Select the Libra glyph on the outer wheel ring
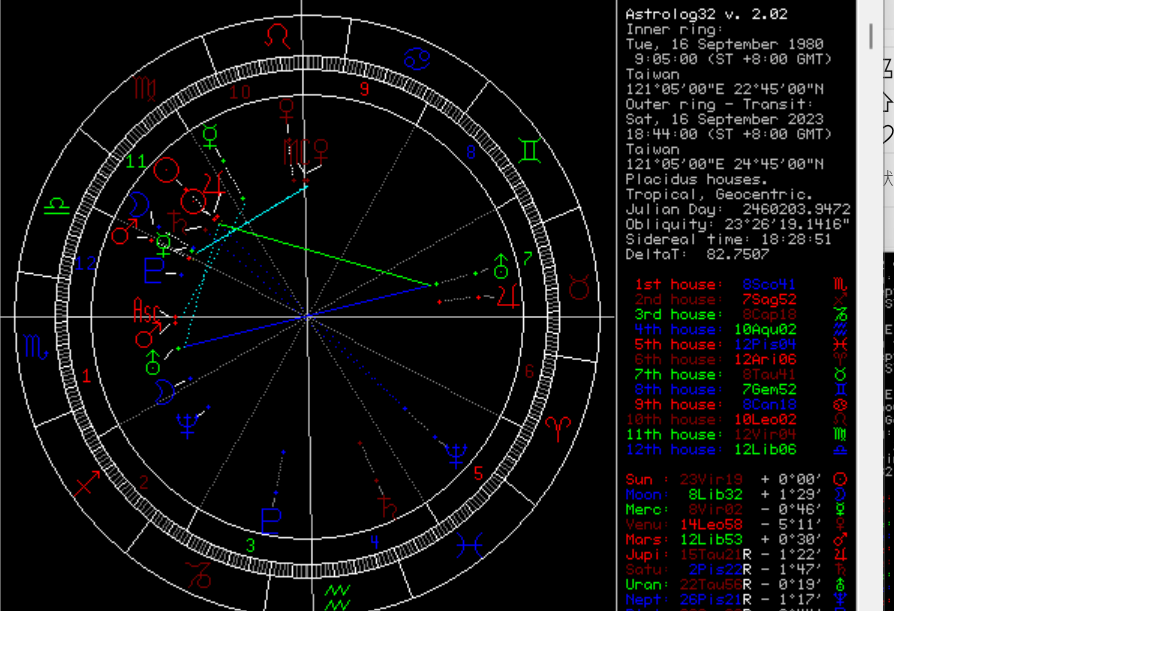 pos(55,207)
